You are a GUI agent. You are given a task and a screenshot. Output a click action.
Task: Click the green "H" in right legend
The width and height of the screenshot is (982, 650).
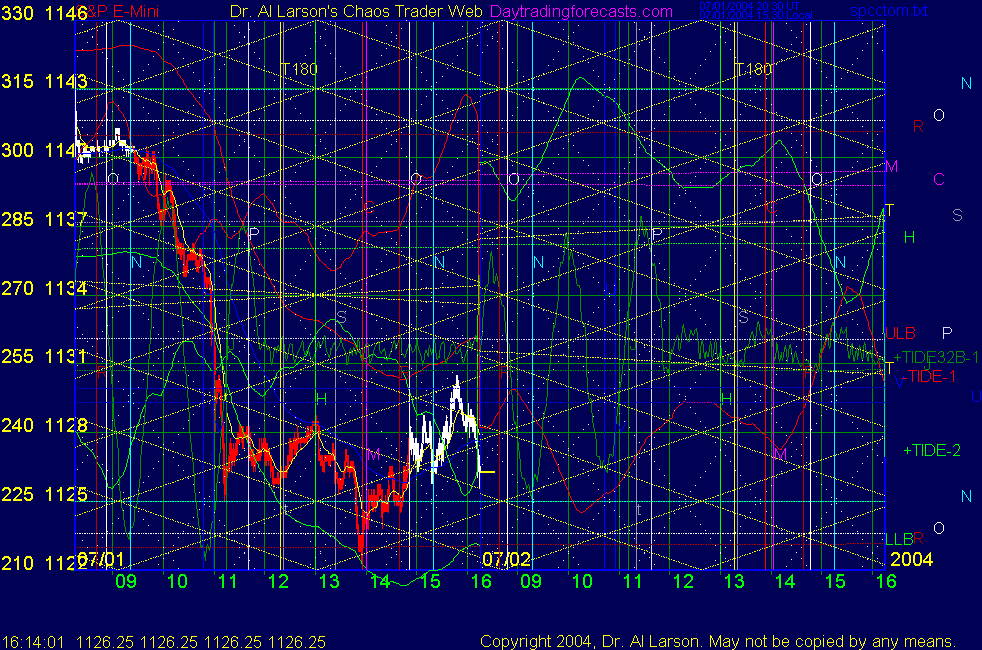pos(909,237)
